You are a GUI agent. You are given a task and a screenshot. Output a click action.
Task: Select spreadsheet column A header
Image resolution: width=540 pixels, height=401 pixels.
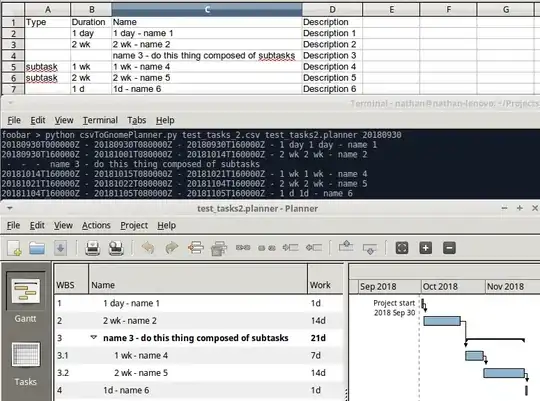pyautogui.click(x=48, y=10)
